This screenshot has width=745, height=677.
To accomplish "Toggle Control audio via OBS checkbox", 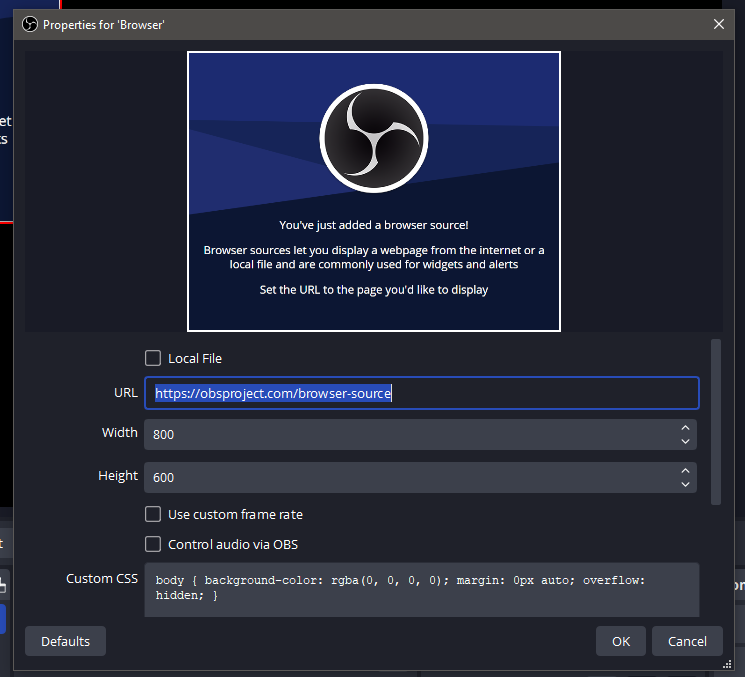I will 153,544.
